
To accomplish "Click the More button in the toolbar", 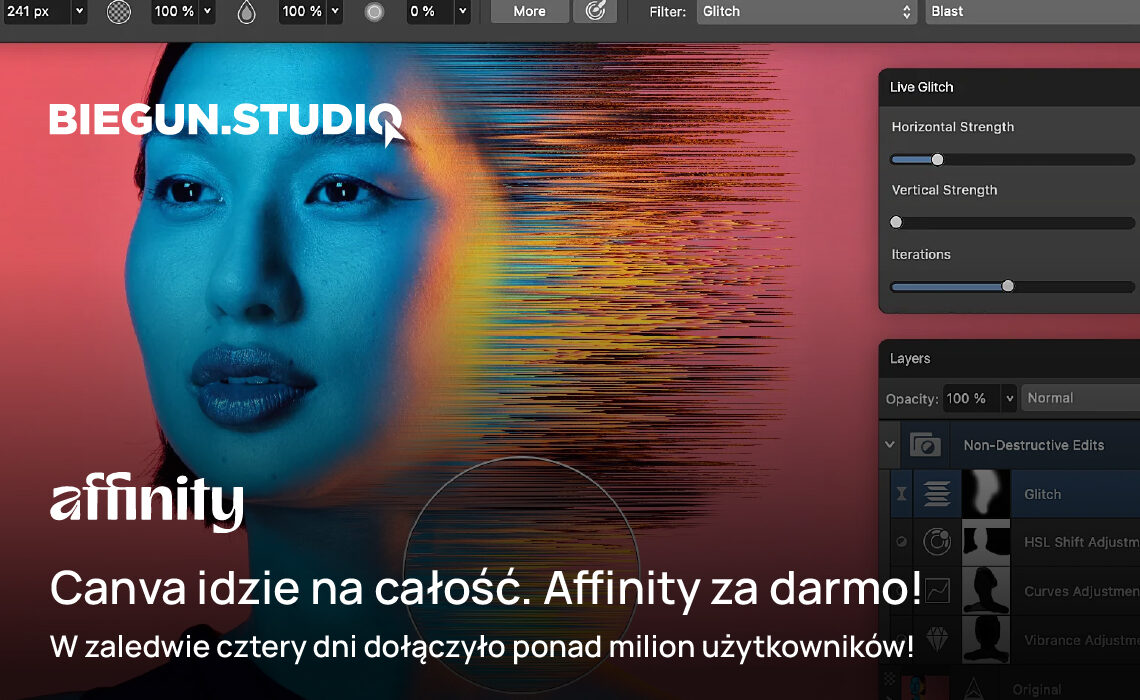I will click(x=529, y=11).
